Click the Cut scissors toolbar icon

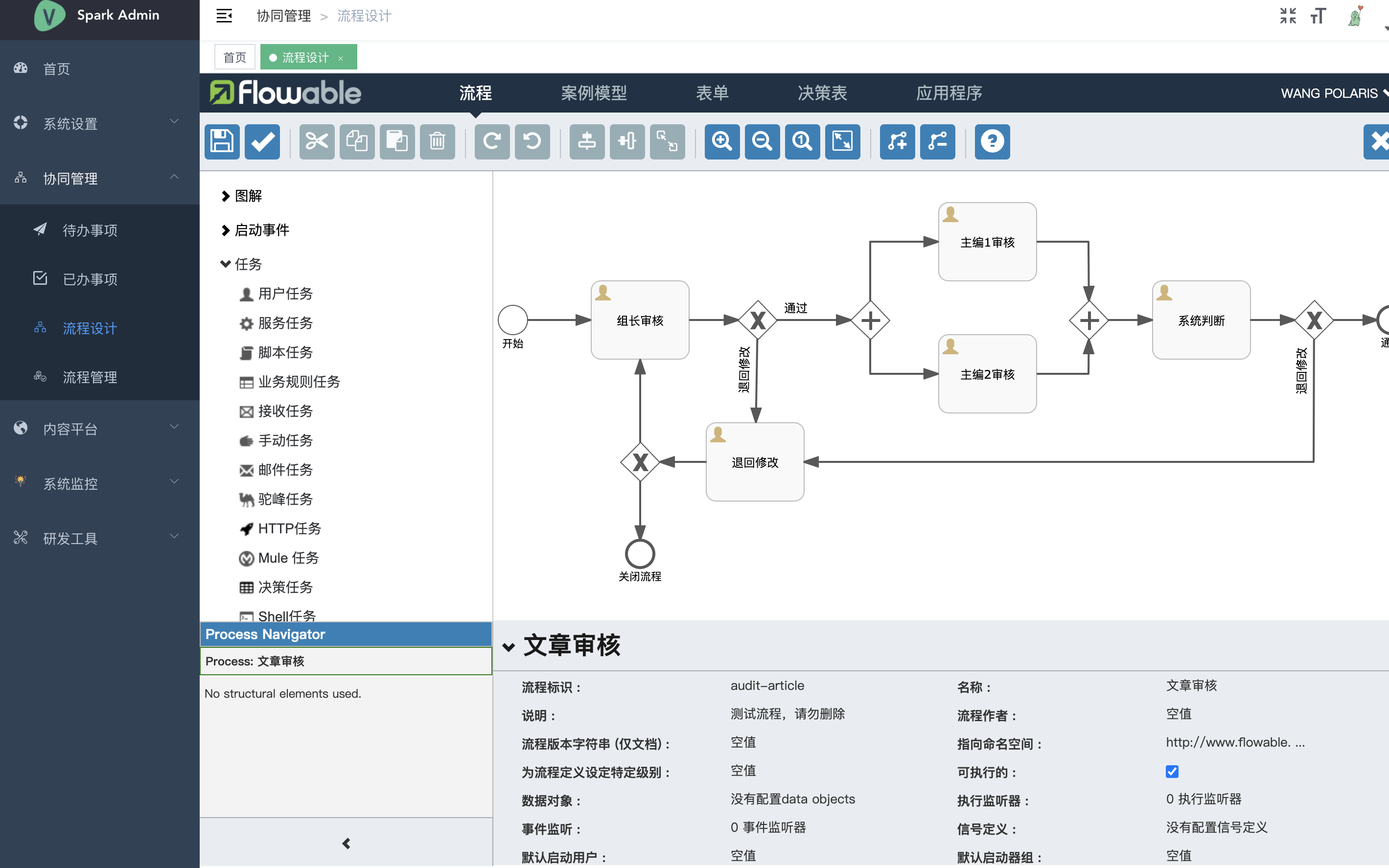[316, 141]
